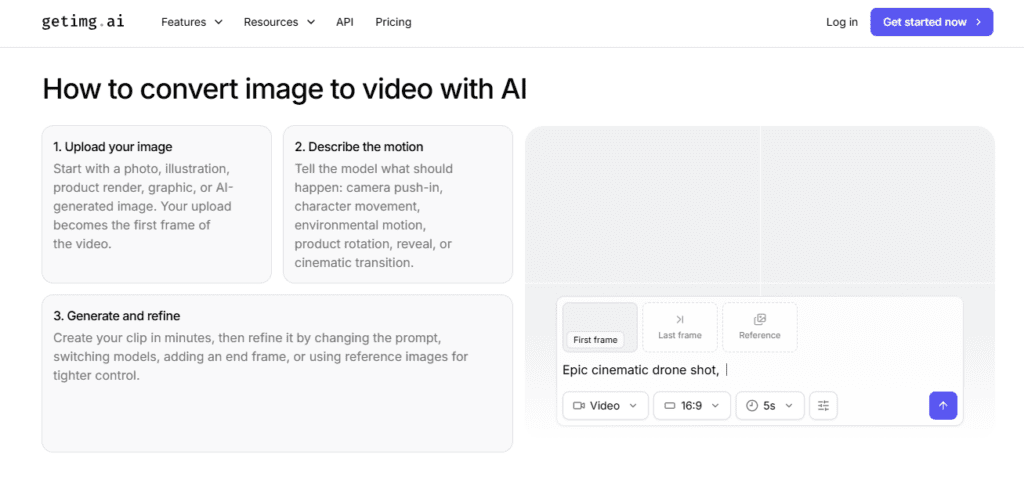
Task: Click the Resources chevron arrow
Action: pos(310,22)
